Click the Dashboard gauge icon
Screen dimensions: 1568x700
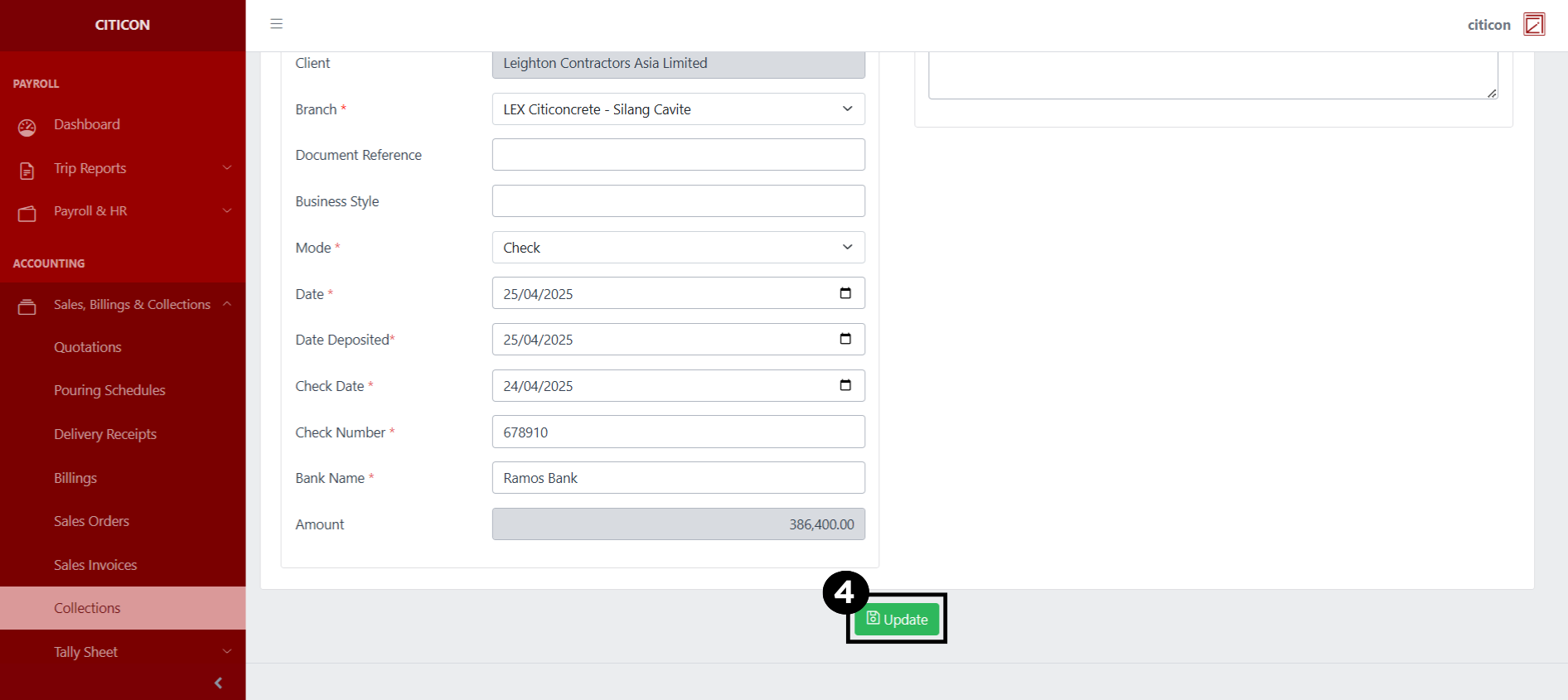(x=27, y=127)
